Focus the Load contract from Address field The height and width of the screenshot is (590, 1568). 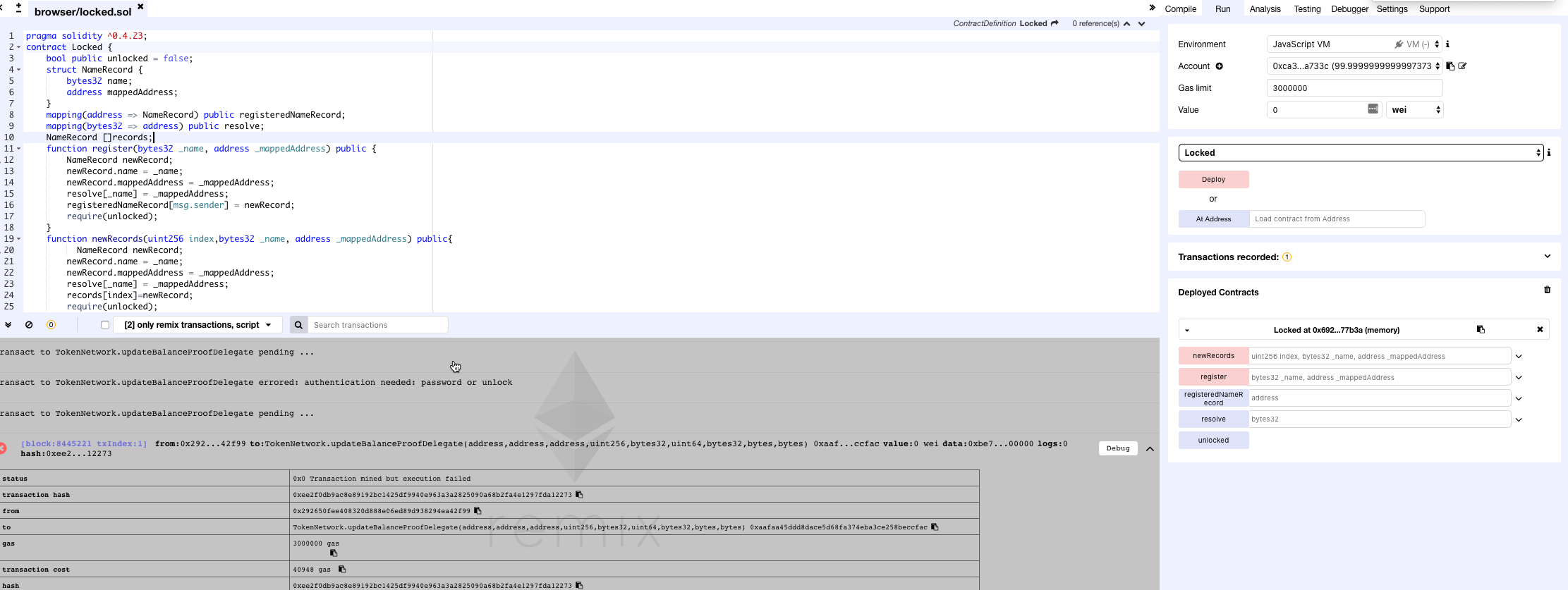[x=1337, y=219]
